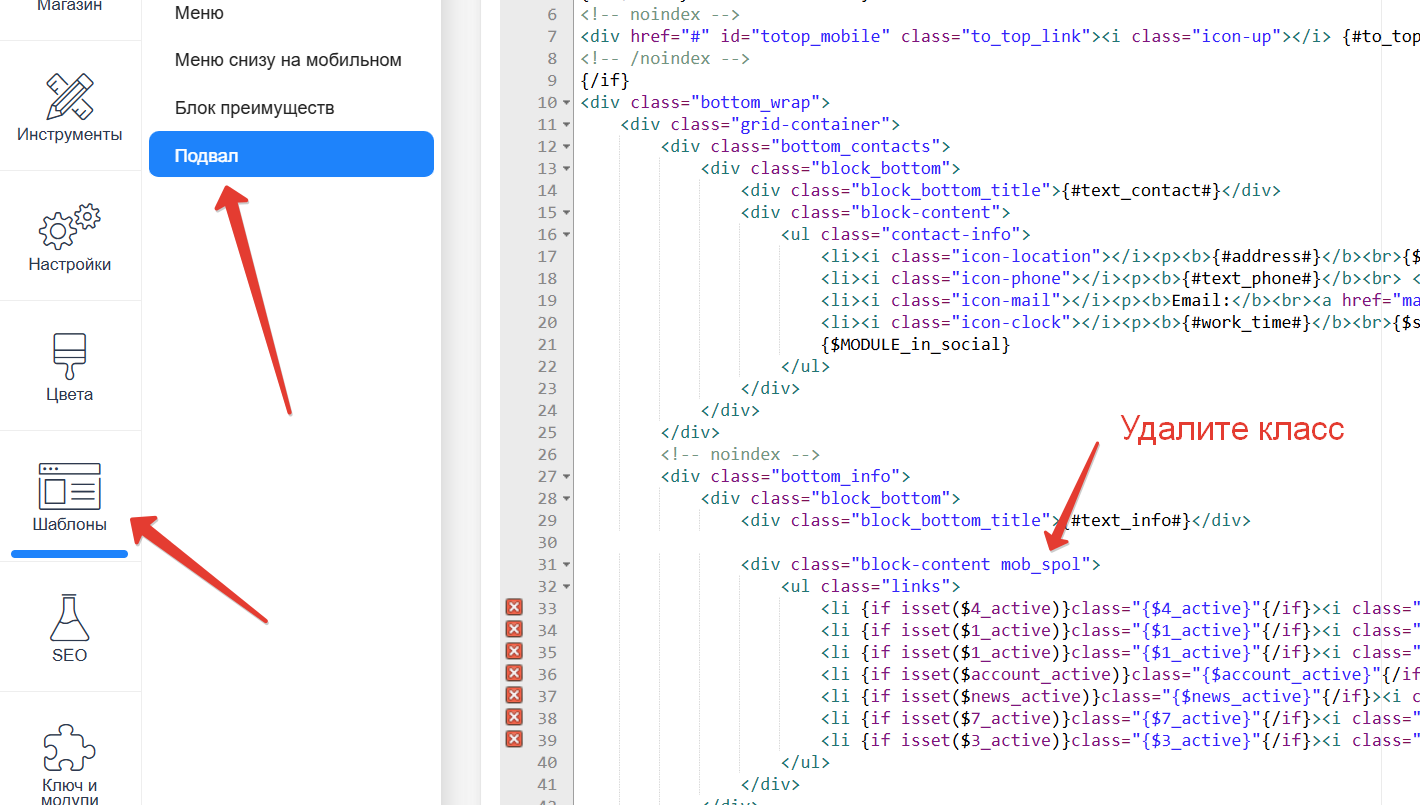This screenshot has height=805, width=1420.
Task: Open the Настройки gears icon
Action: (x=70, y=227)
